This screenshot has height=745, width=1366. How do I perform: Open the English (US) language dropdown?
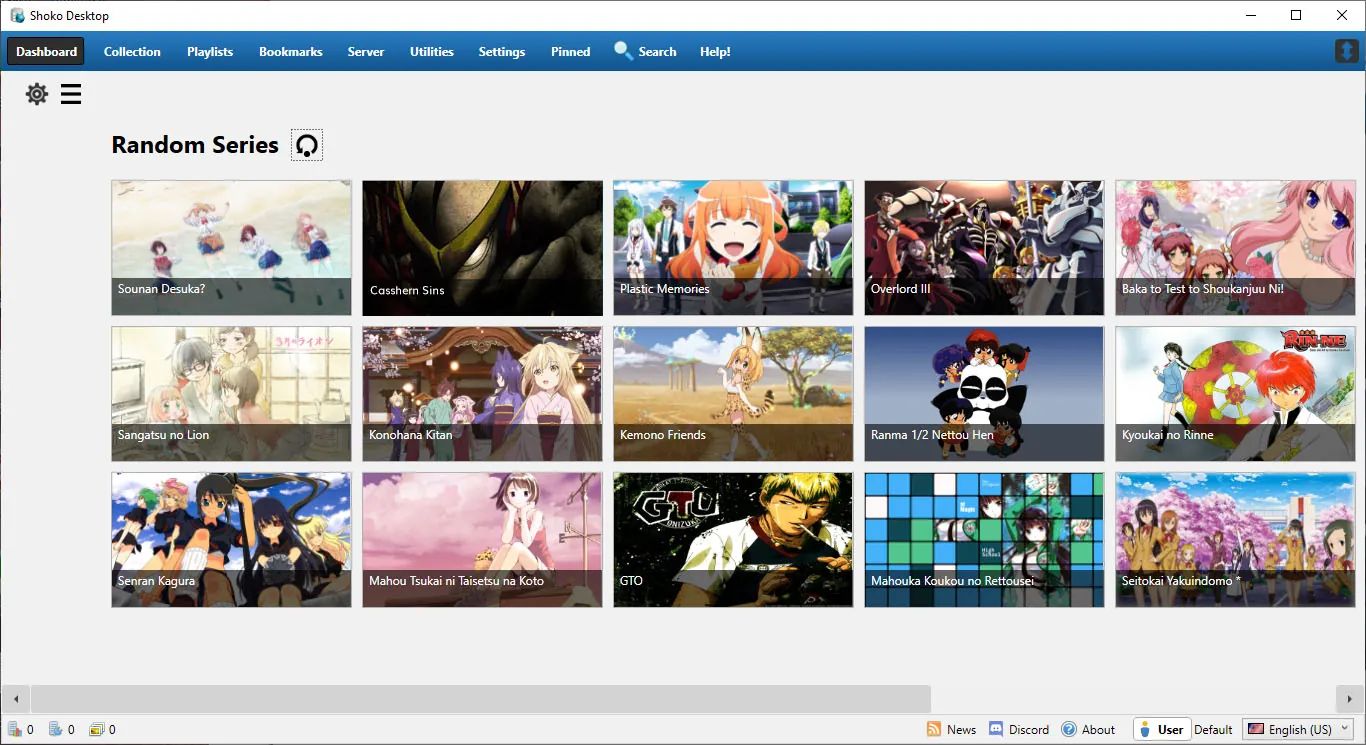(x=1300, y=729)
